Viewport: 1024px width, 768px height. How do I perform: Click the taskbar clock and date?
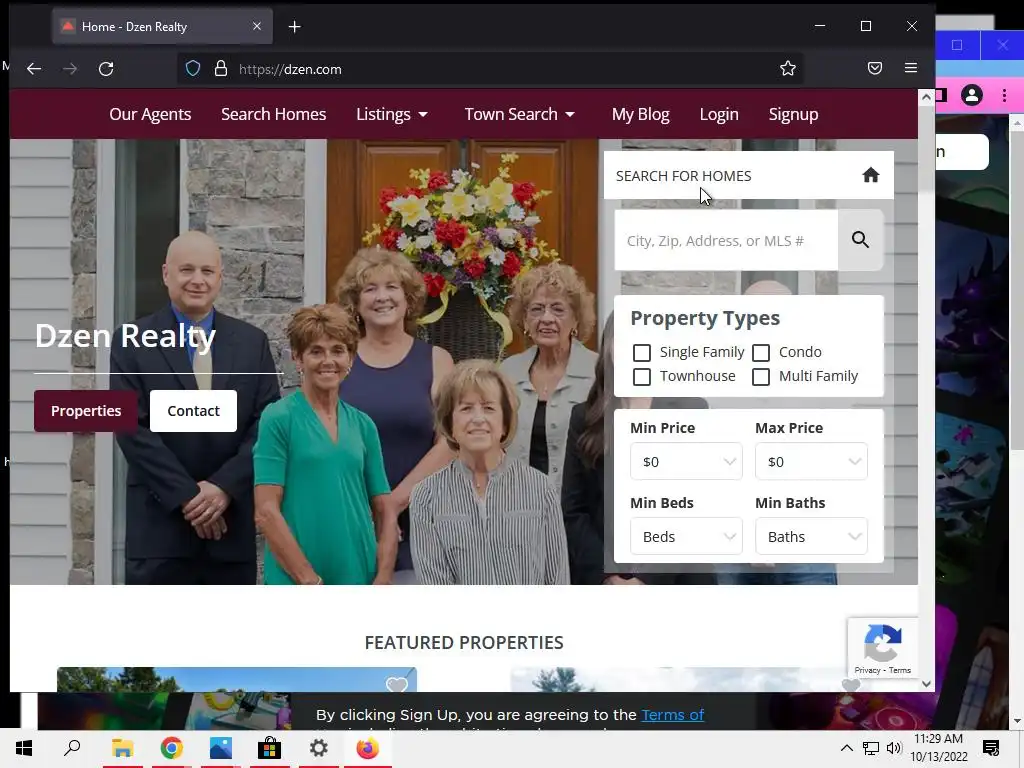[x=938, y=748]
